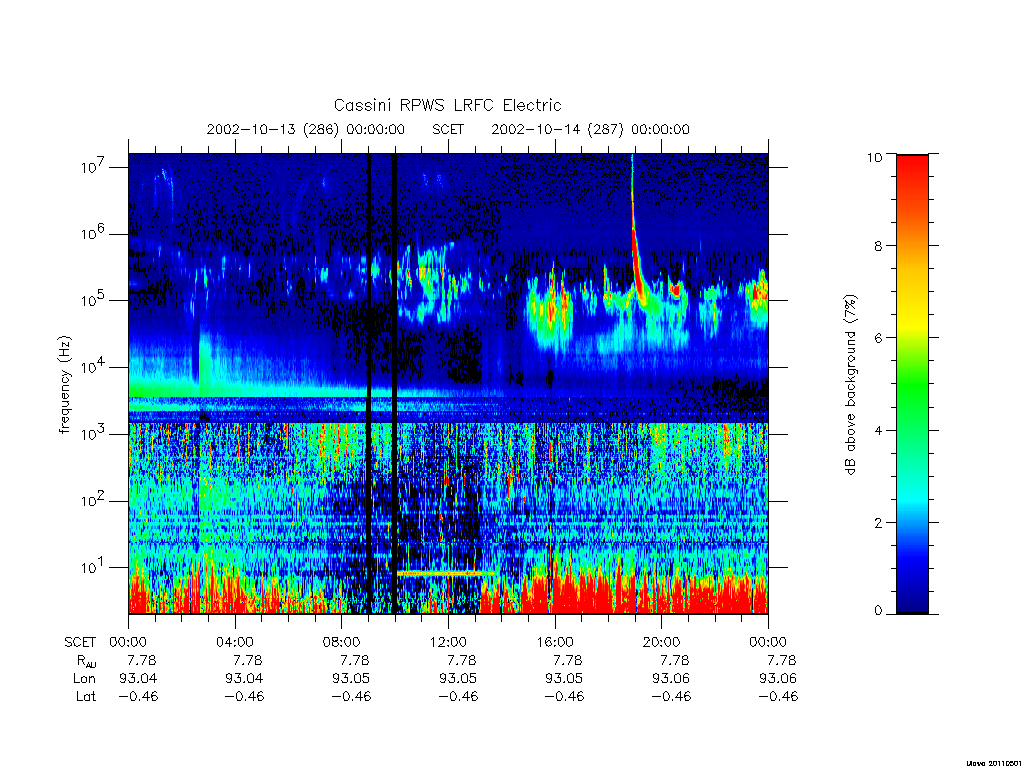Click the Lat value -0.46 under 16:00
The width and height of the screenshot is (1024, 768).
564,696
